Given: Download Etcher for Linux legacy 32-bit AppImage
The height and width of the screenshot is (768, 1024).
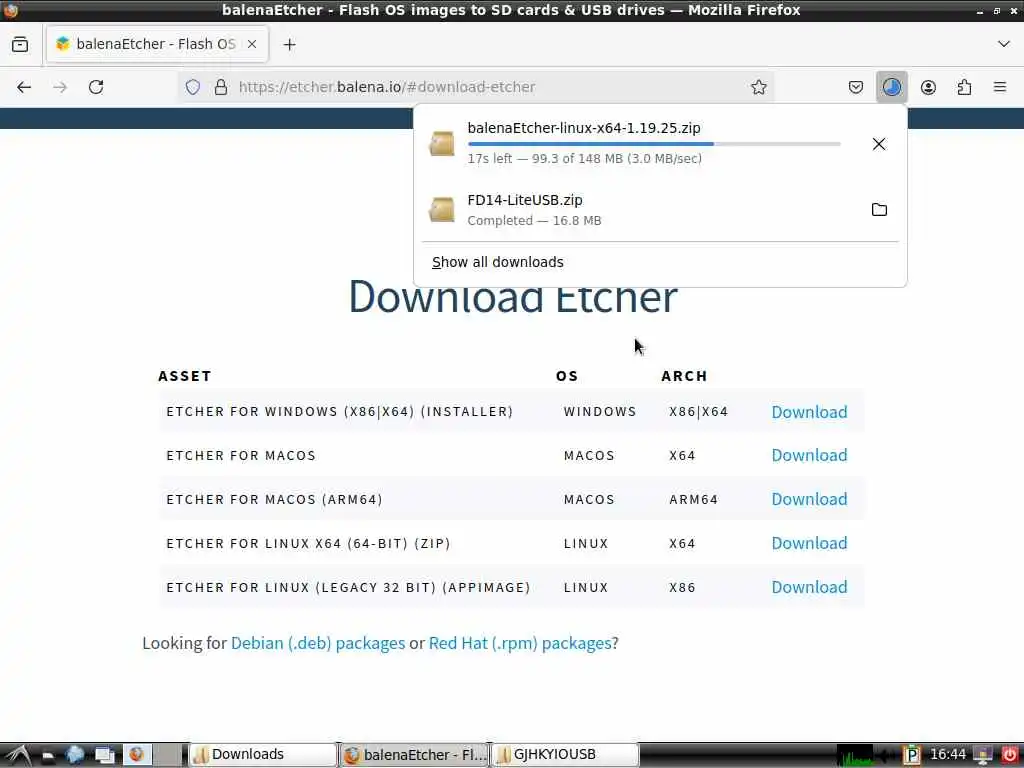Looking at the screenshot, I should 809,587.
